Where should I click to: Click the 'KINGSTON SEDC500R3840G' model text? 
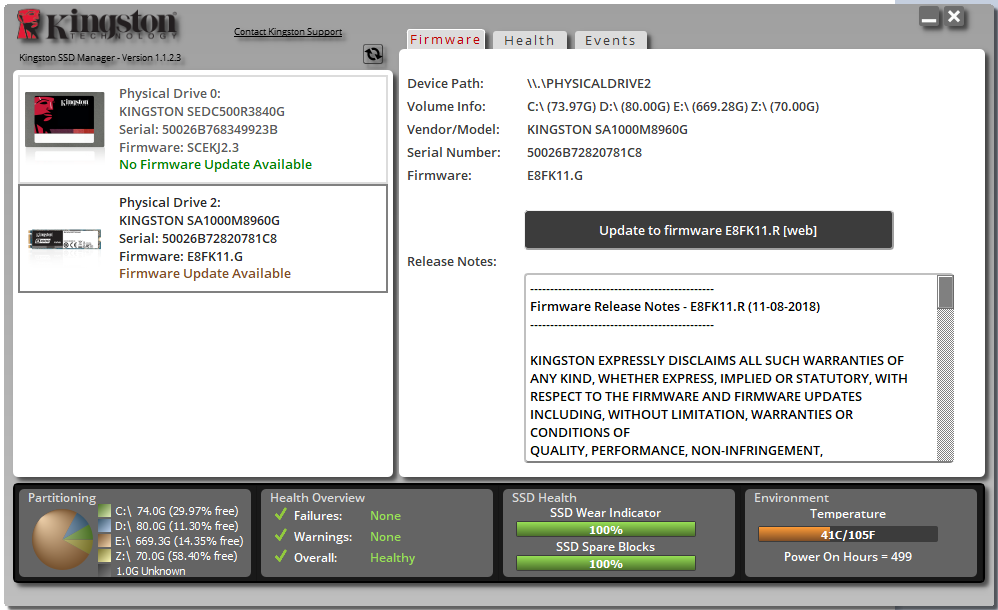202,111
